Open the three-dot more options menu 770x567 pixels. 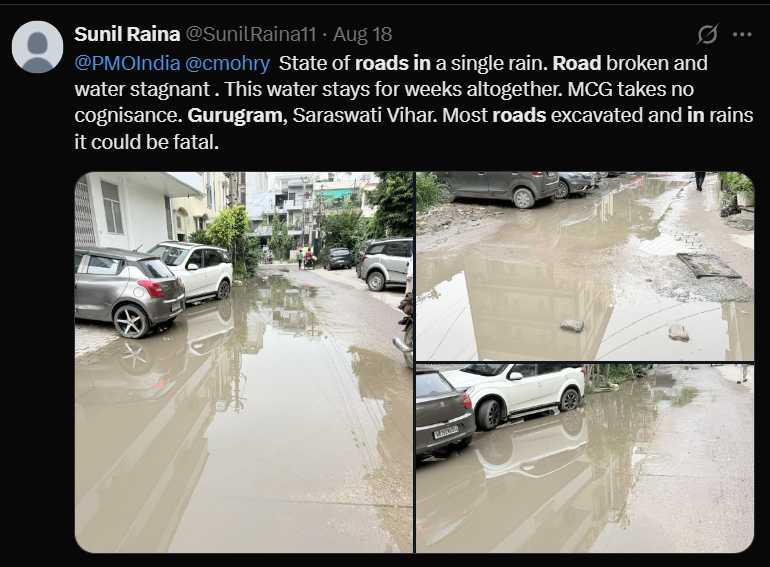(742, 34)
